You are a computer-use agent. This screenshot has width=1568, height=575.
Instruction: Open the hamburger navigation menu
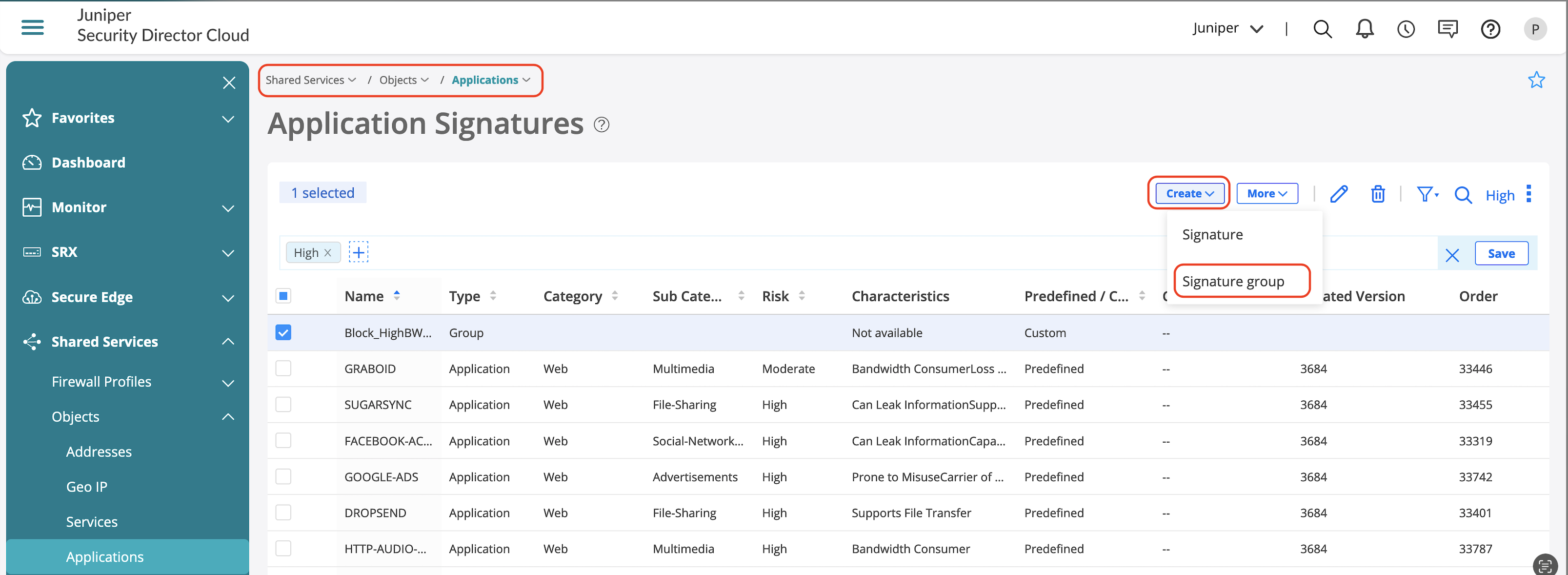32,27
